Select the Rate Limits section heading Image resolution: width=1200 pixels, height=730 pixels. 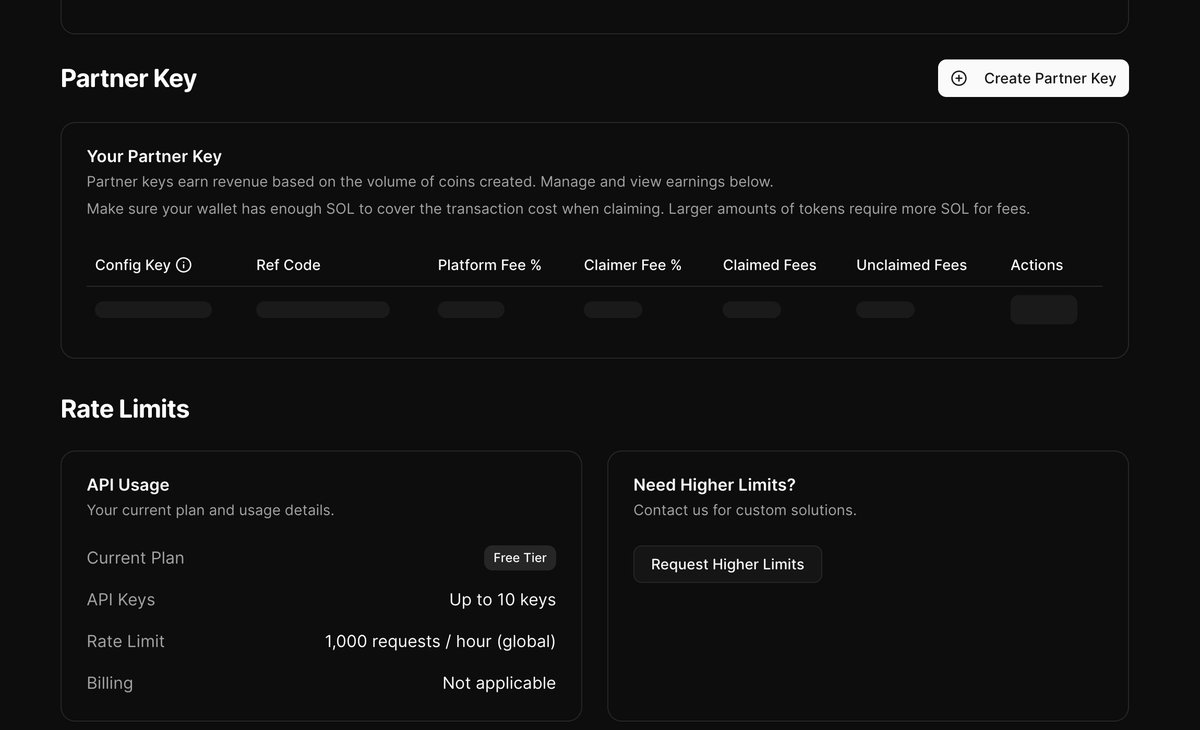click(124, 408)
